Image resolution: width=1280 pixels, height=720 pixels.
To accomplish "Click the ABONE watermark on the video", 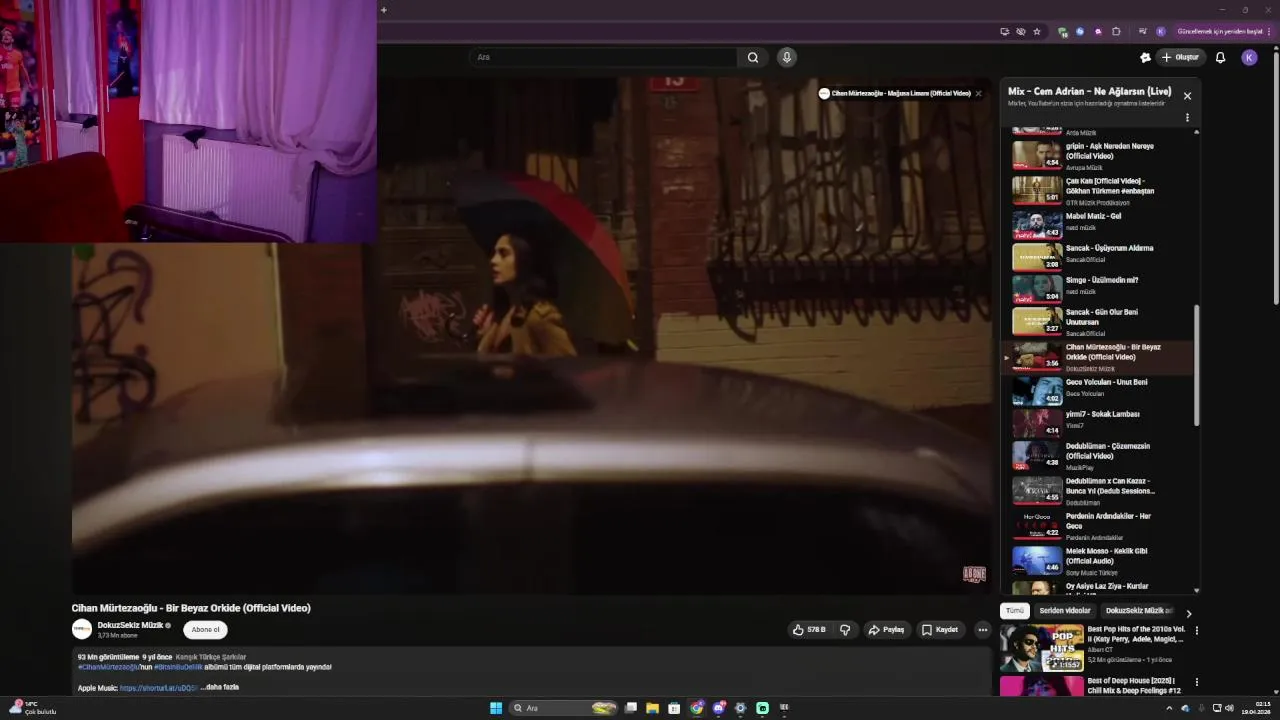I will 974,574.
